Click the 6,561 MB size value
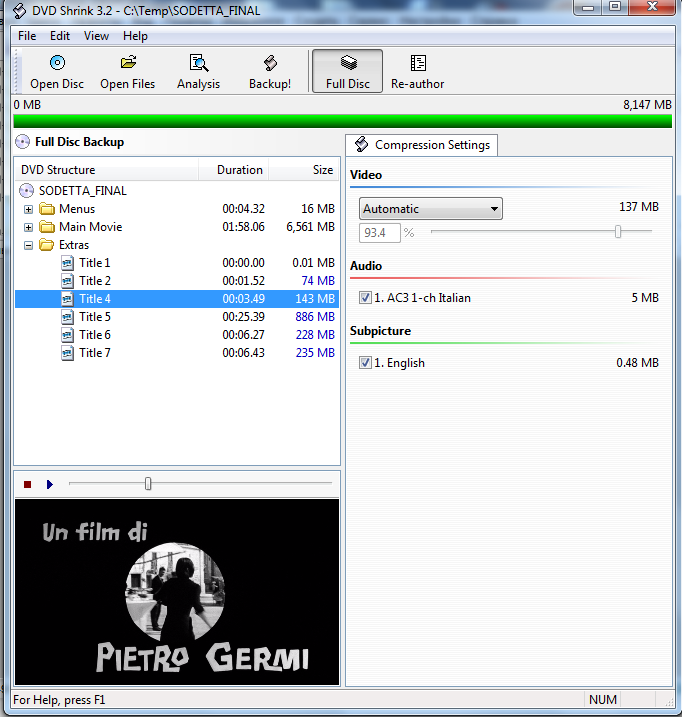This screenshot has width=682, height=717. 311,227
